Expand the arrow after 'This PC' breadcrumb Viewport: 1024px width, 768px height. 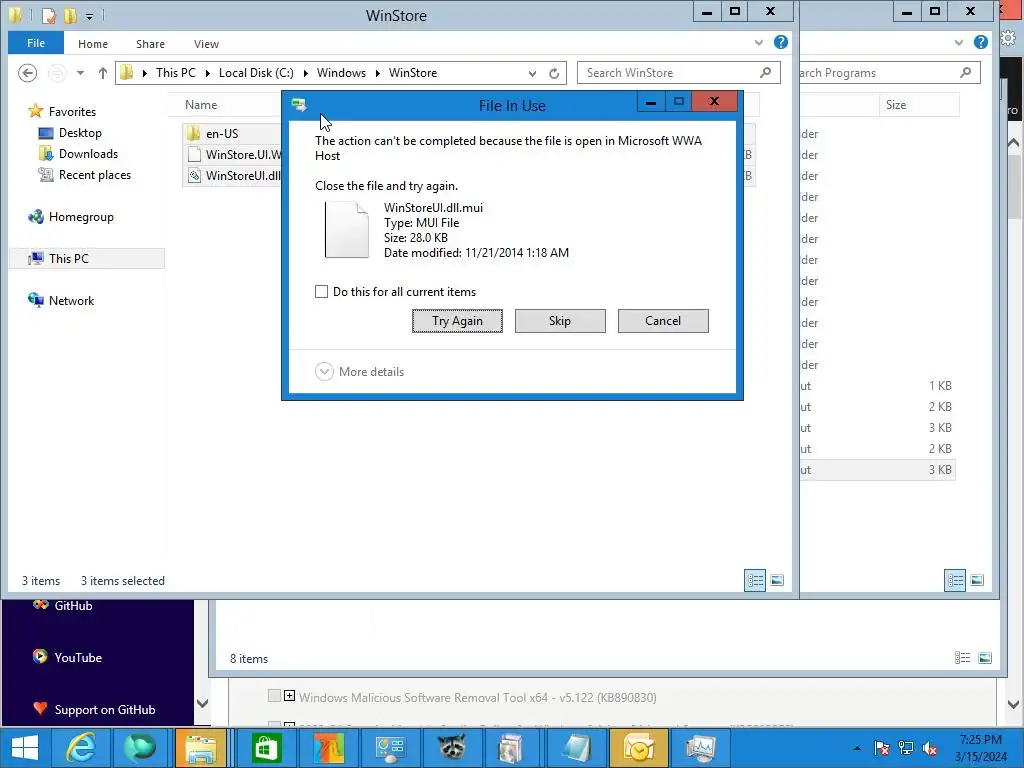pos(208,73)
